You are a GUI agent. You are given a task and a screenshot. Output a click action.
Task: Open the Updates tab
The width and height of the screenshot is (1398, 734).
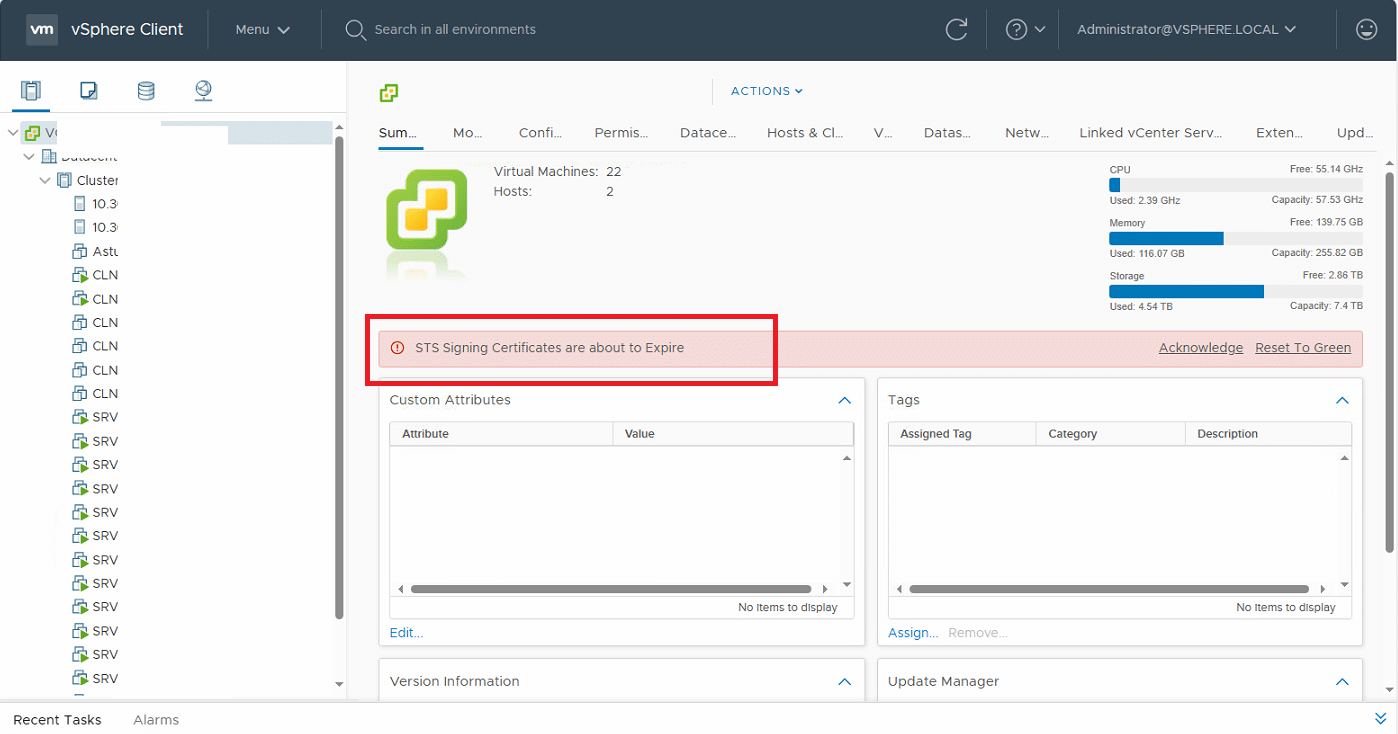coord(1355,133)
